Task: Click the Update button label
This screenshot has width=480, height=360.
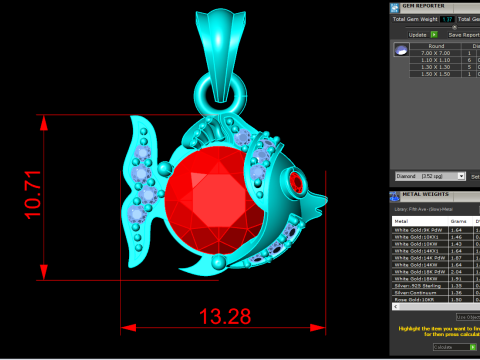Action: point(417,35)
